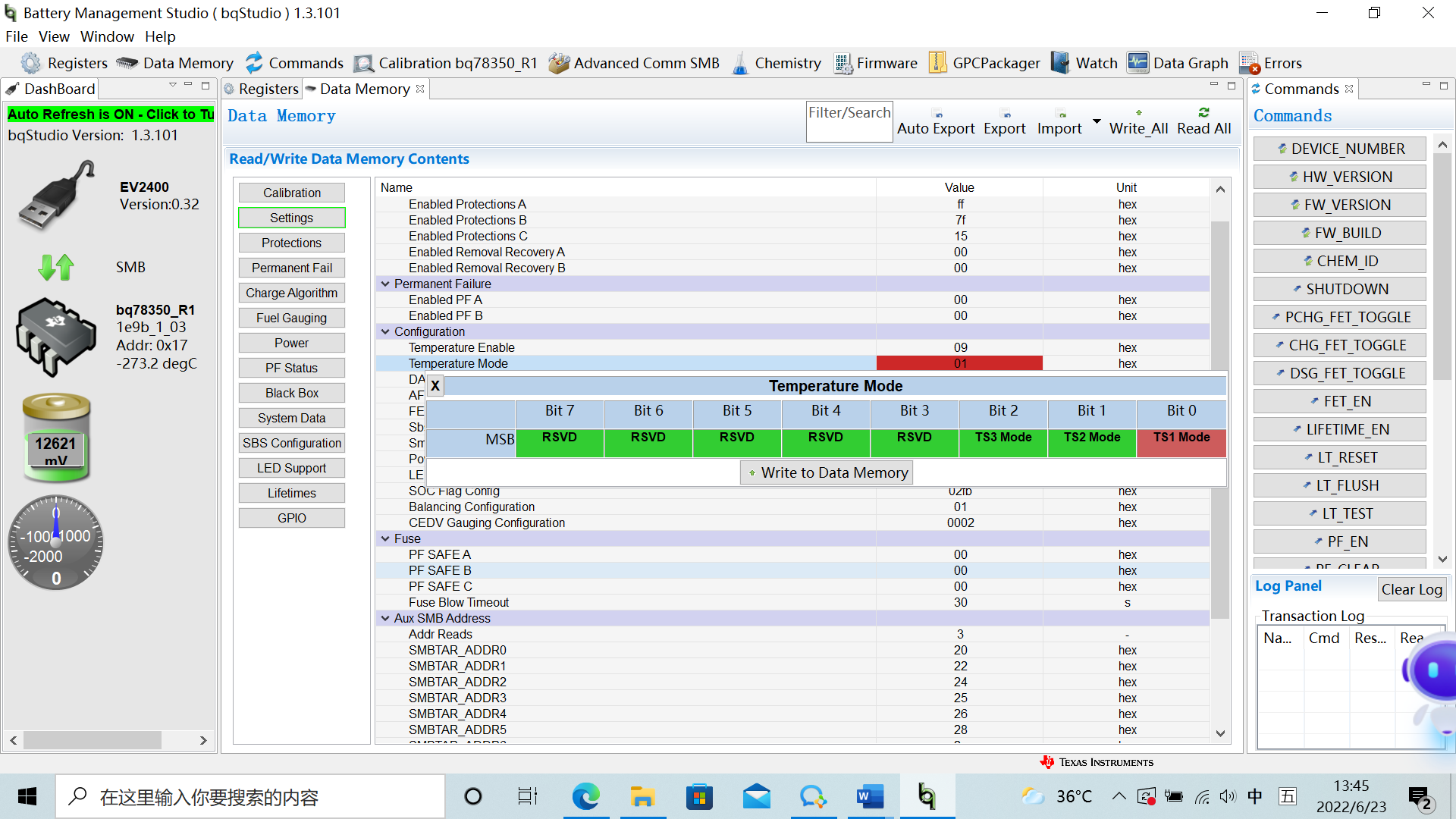
Task: Open Calibration bq78350_R1 toolbar icon
Action: (x=365, y=63)
